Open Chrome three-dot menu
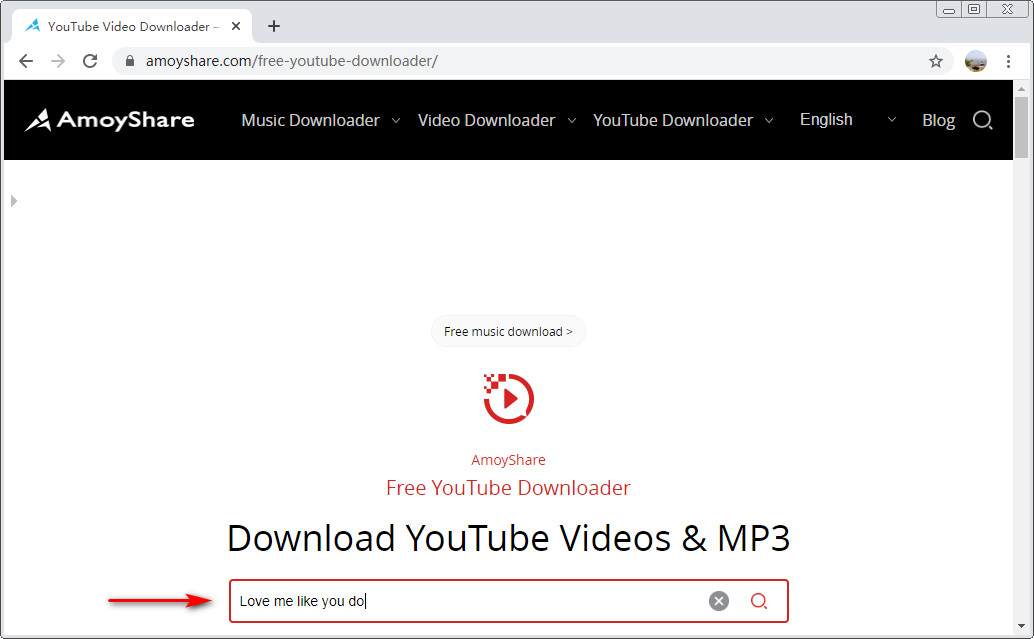1034x639 pixels. click(x=1008, y=61)
